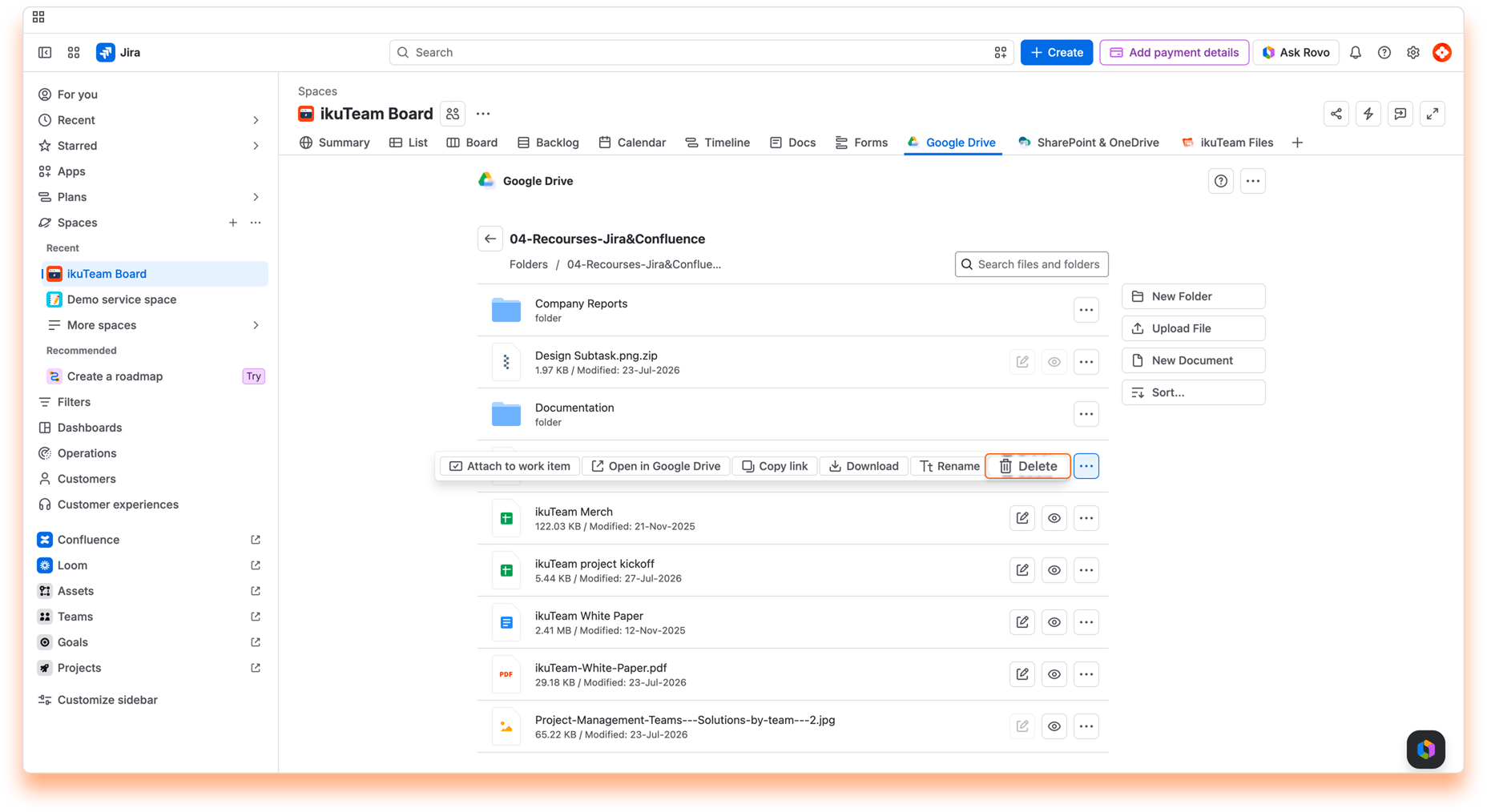Expand the Plans section chevron
1487x812 pixels.
pyautogui.click(x=256, y=197)
